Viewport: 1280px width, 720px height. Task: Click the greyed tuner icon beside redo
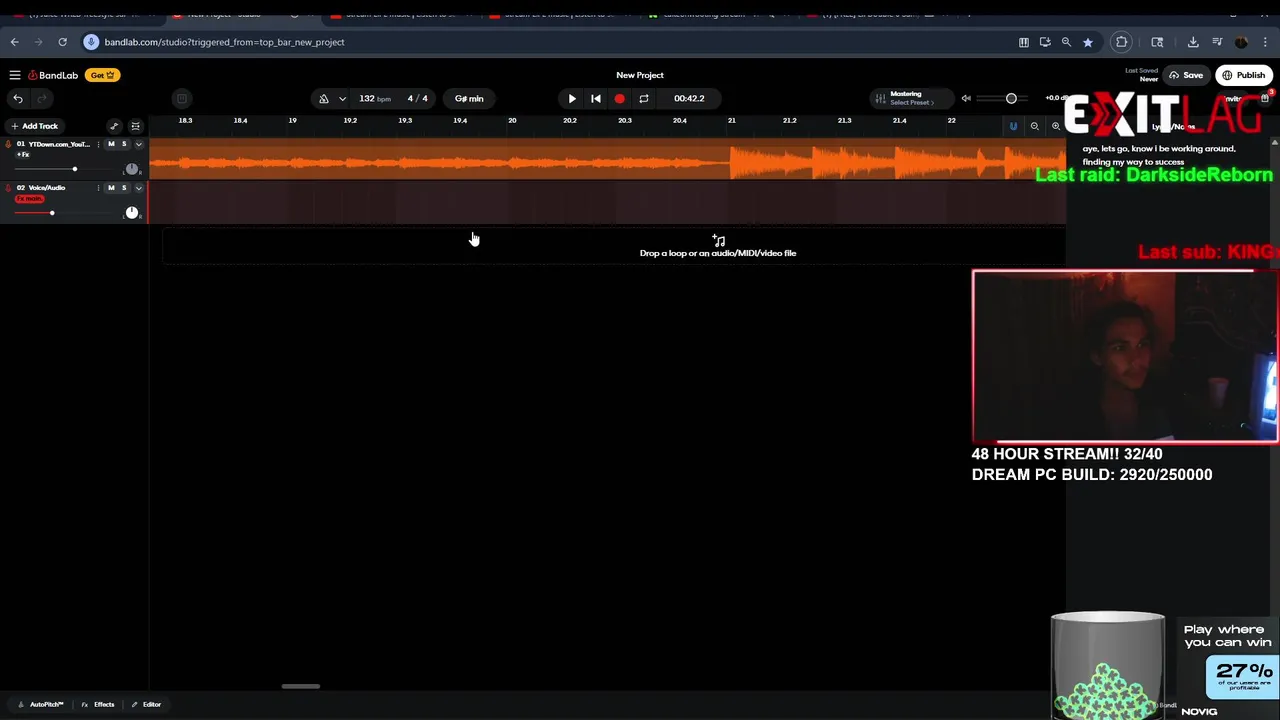181,98
